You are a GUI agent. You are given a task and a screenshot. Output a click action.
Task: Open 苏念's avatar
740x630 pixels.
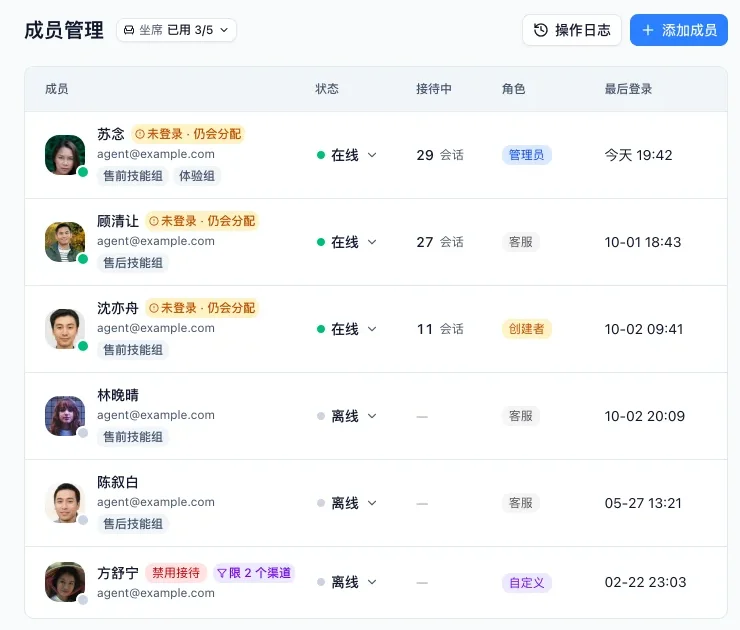pos(65,155)
